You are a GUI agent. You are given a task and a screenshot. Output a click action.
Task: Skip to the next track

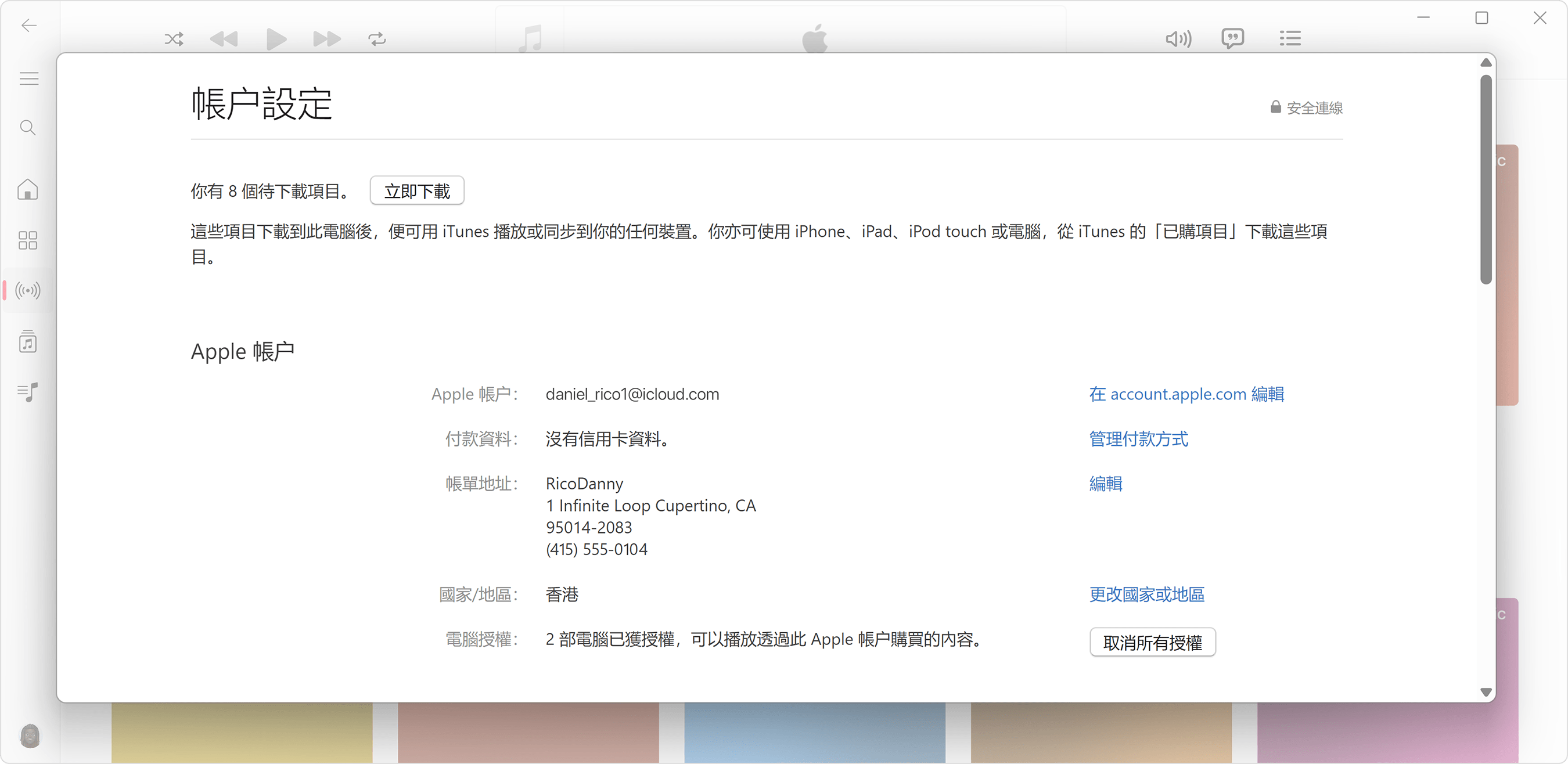pyautogui.click(x=327, y=39)
